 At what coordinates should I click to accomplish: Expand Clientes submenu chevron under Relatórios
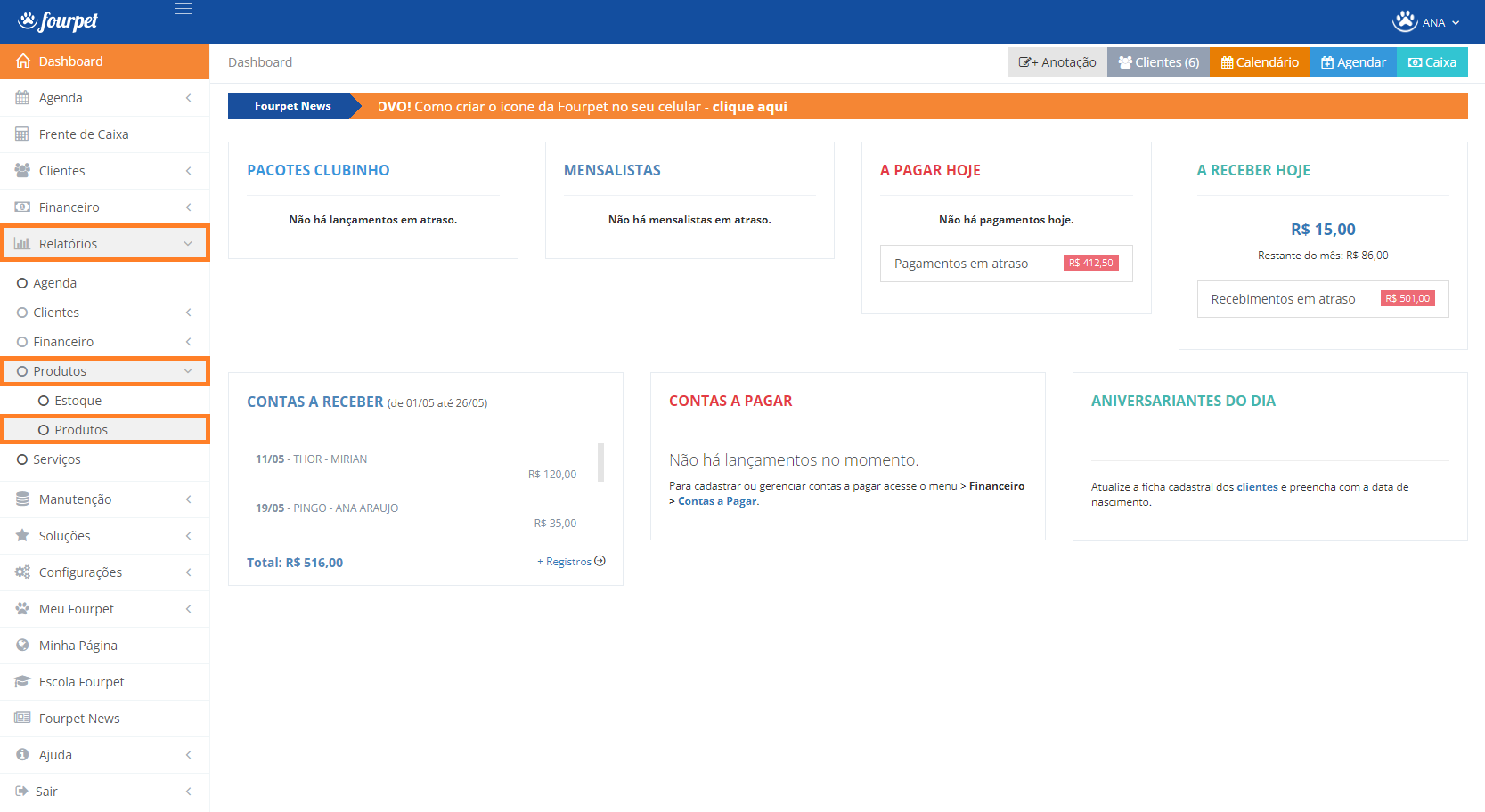(189, 313)
